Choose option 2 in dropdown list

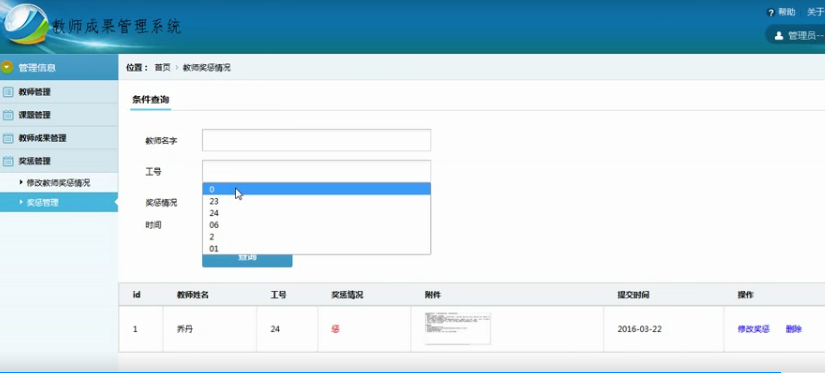pos(316,237)
